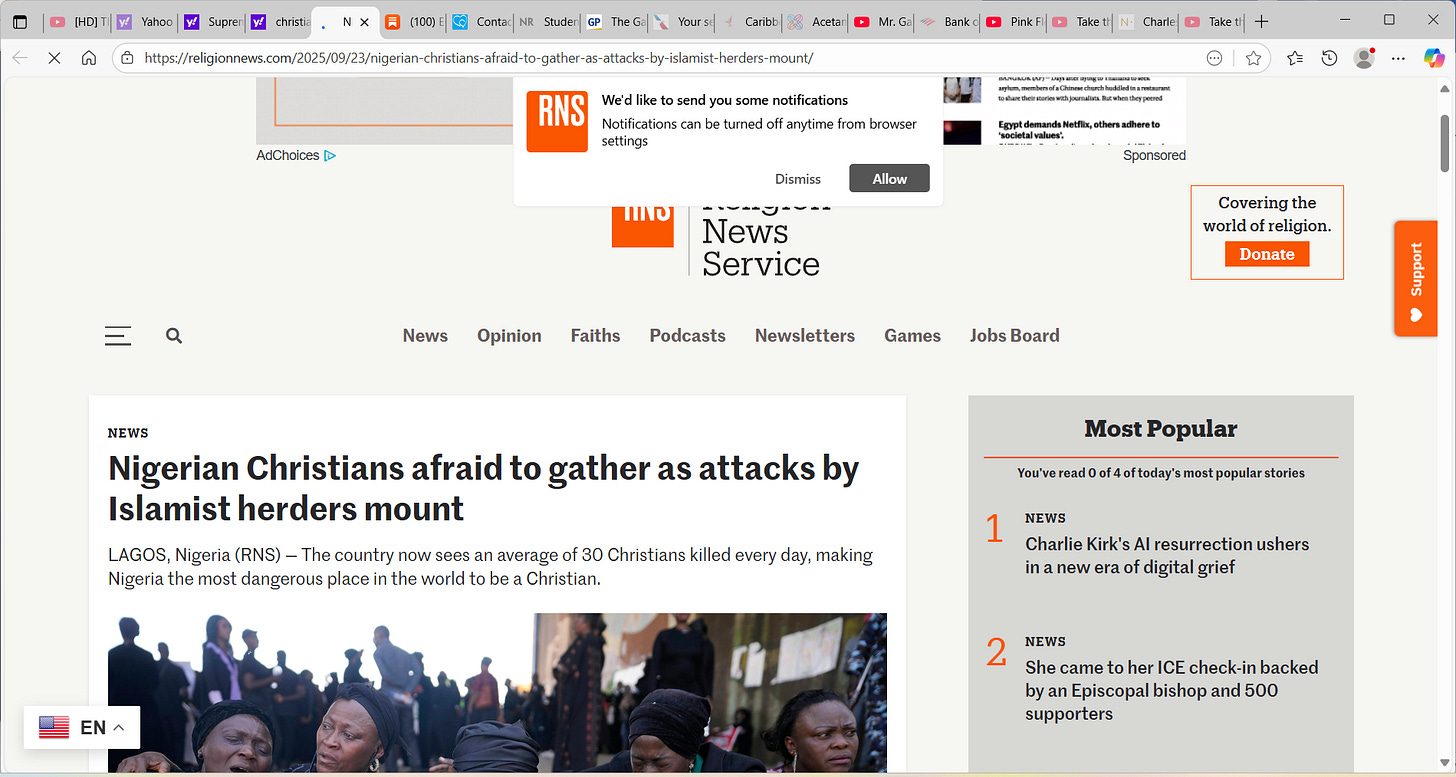Open the site hamburger menu
Screen dimensions: 1456x777
(118, 336)
